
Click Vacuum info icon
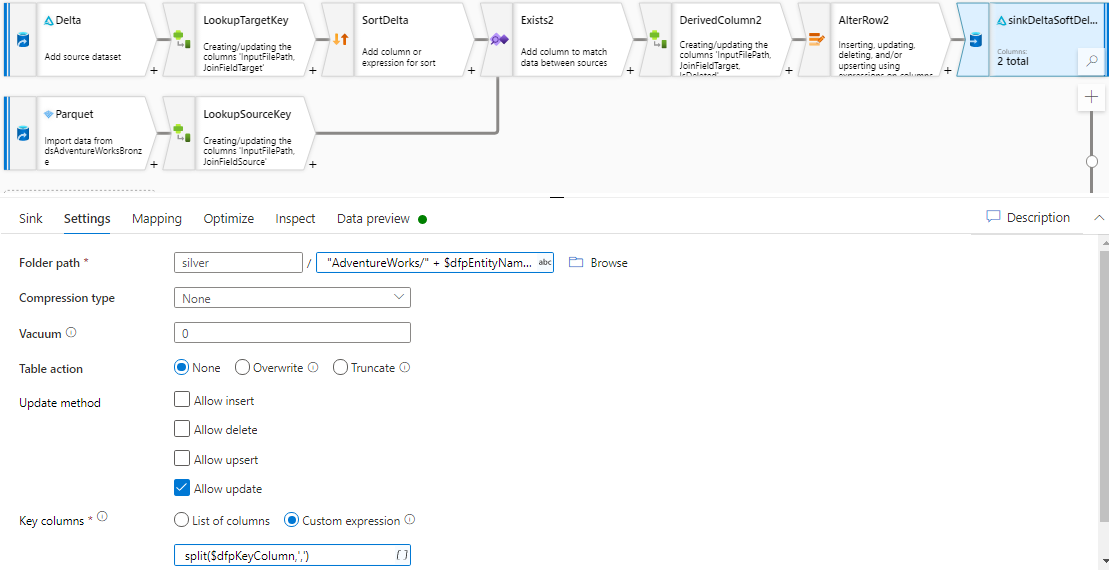pos(71,332)
